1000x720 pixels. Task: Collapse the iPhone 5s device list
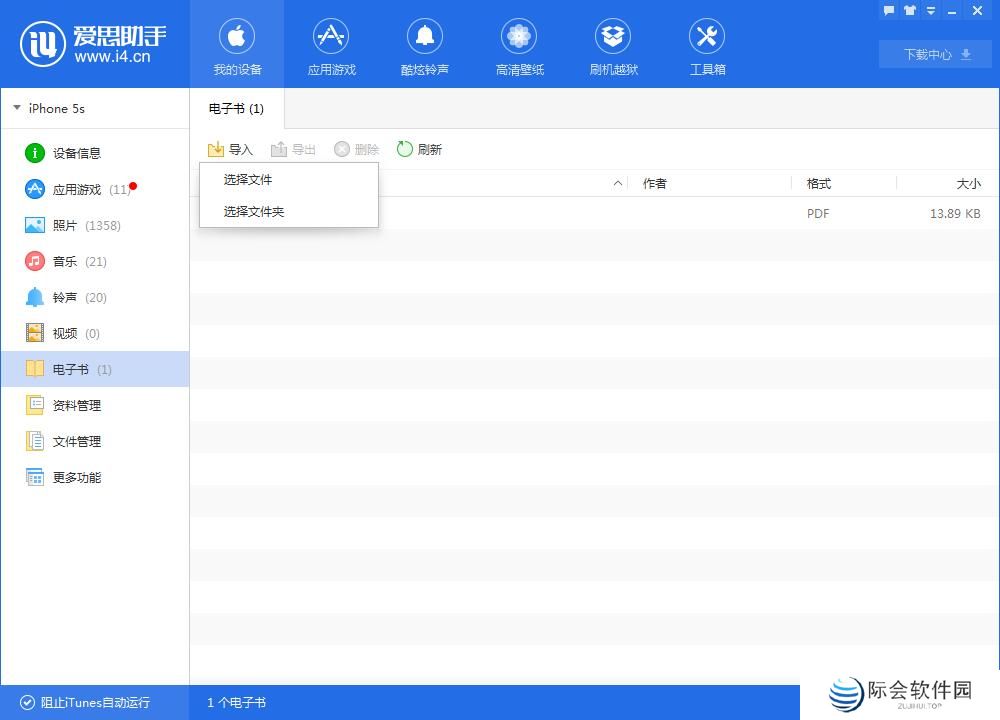(15, 108)
